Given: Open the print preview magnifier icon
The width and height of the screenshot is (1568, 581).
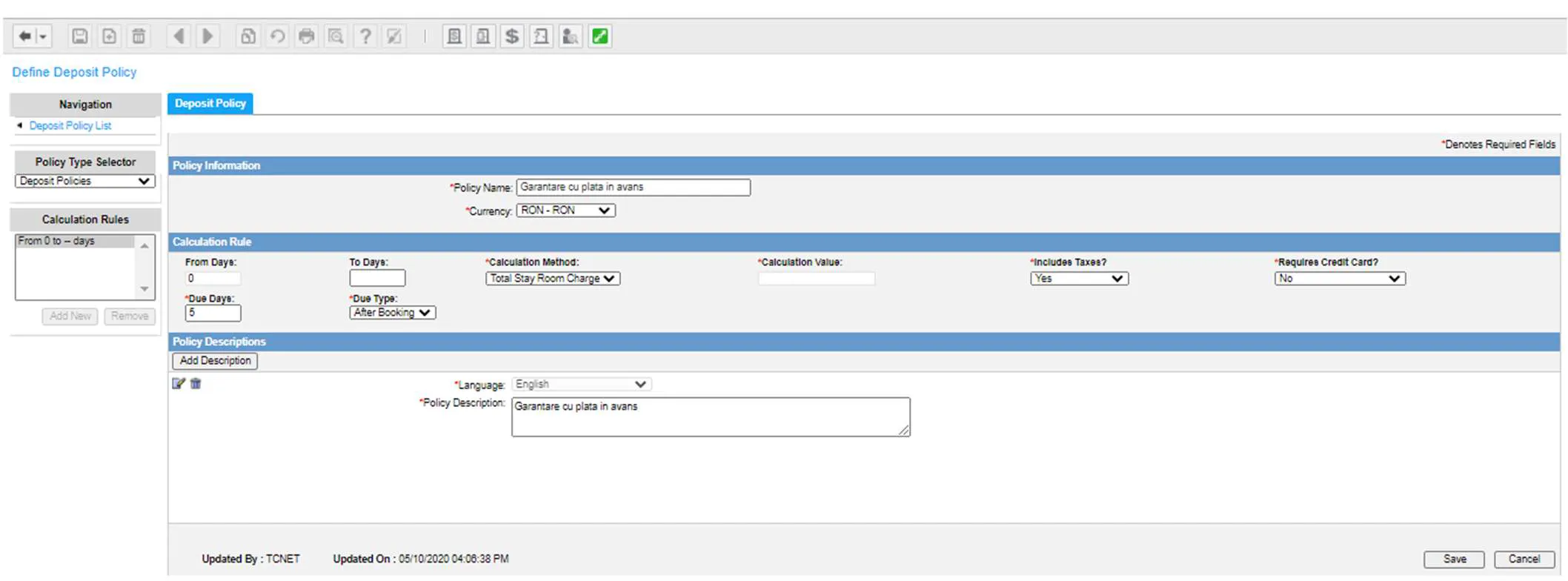Looking at the screenshot, I should tap(336, 36).
